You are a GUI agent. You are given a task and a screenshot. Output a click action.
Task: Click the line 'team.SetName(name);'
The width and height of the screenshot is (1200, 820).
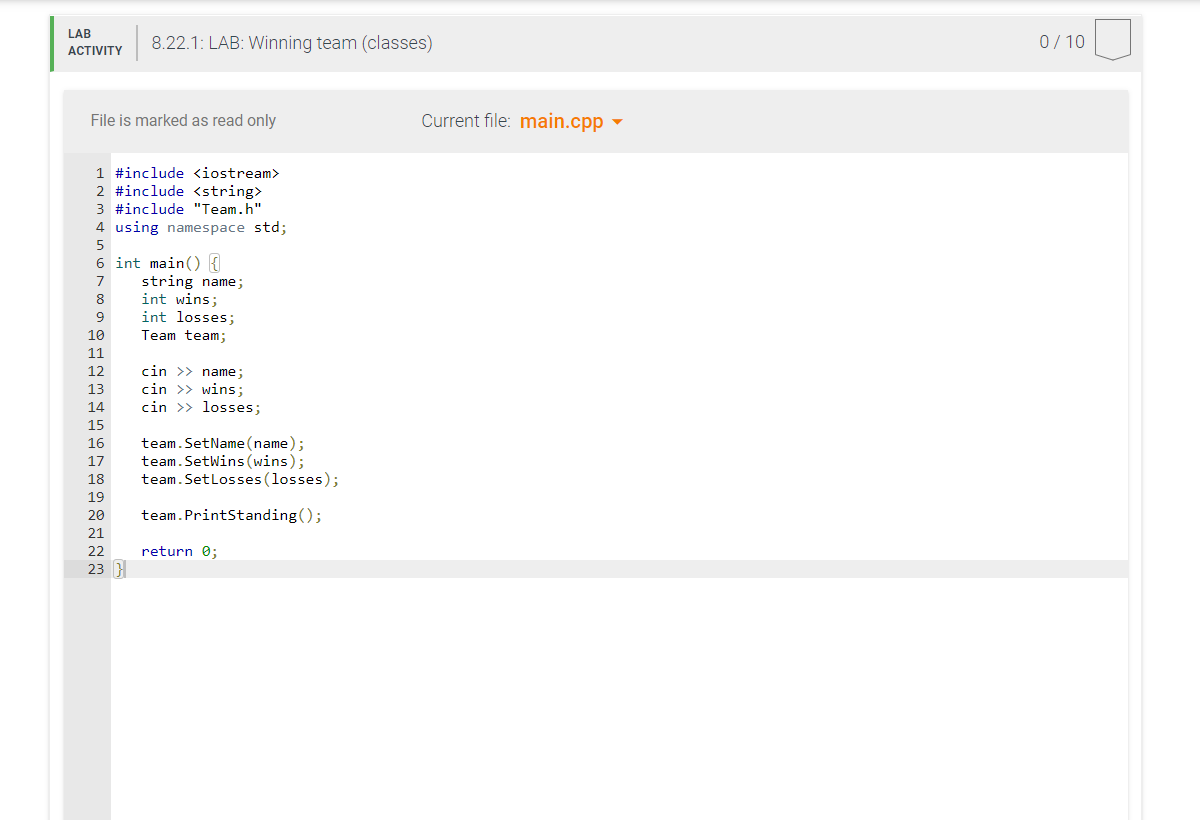[x=223, y=443]
